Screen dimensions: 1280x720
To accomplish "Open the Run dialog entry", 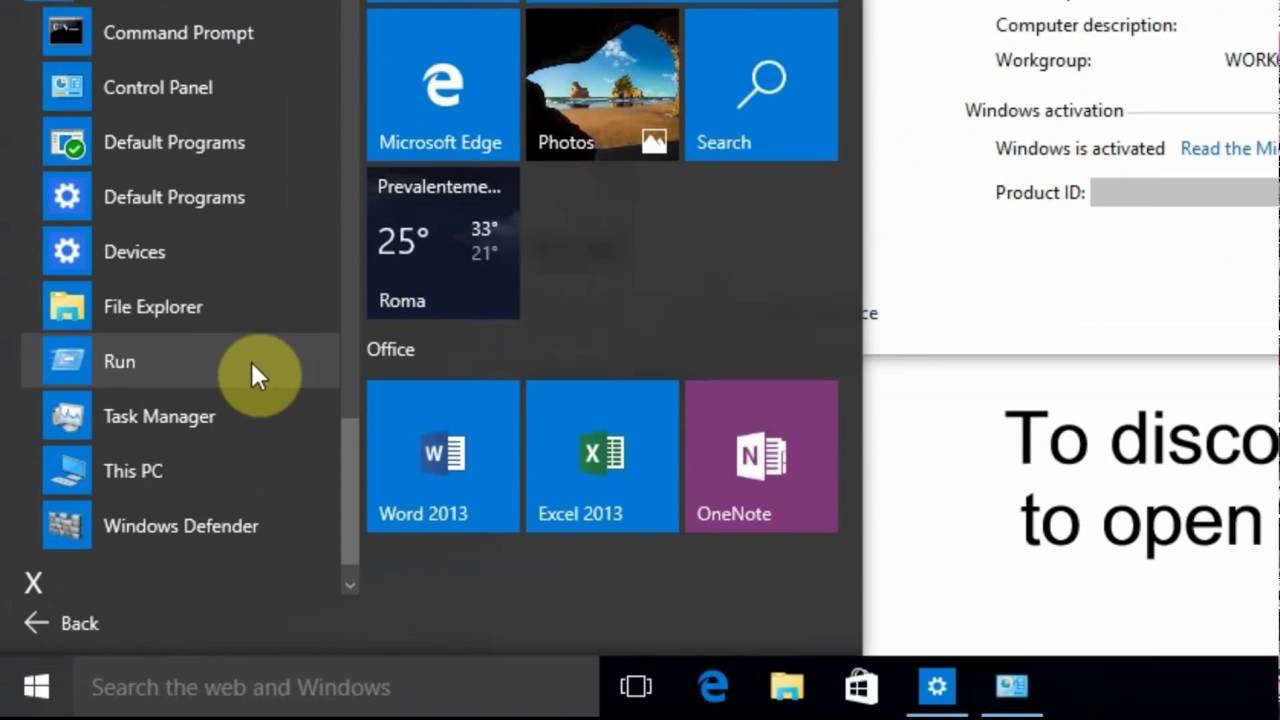I will pos(180,361).
